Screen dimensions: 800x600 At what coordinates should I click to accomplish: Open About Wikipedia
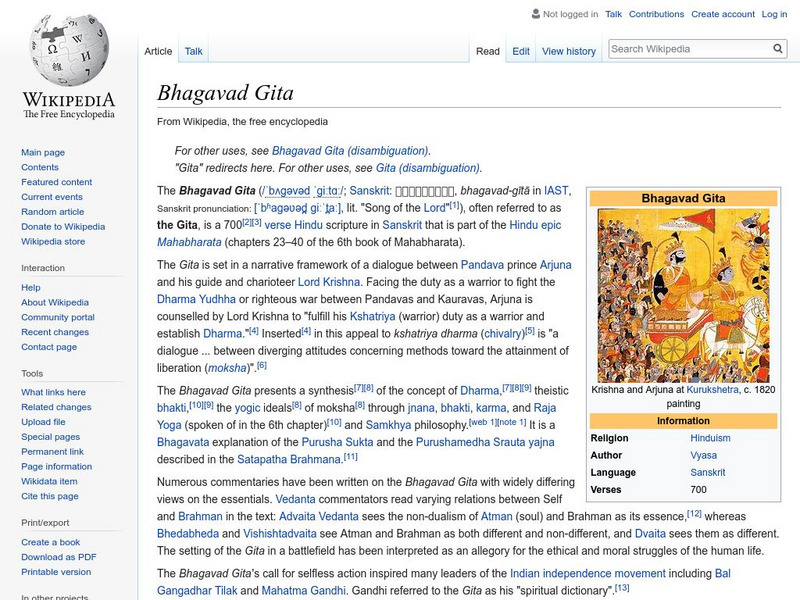coord(55,302)
